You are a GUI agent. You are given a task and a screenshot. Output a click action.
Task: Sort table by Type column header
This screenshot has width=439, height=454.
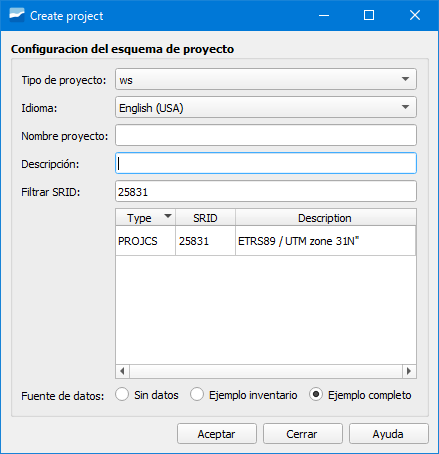(x=145, y=218)
